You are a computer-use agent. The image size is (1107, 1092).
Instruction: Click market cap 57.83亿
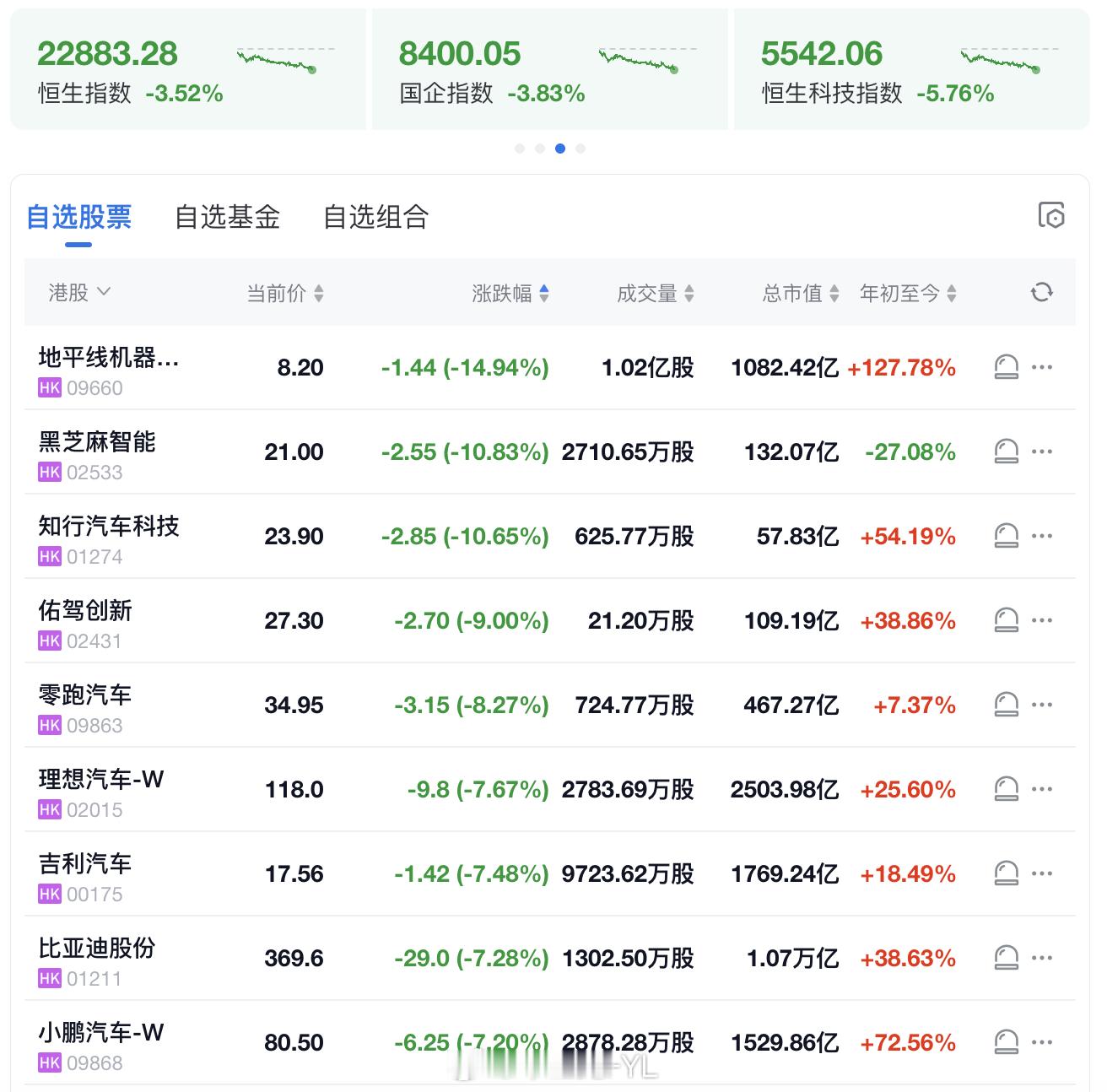click(798, 537)
